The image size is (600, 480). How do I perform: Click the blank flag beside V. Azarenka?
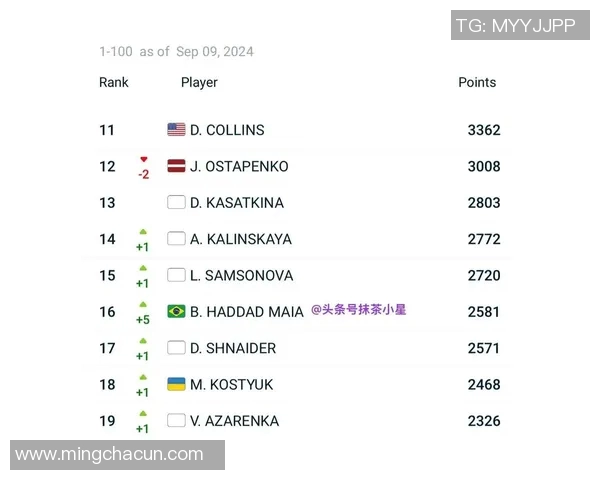pyautogui.click(x=176, y=421)
